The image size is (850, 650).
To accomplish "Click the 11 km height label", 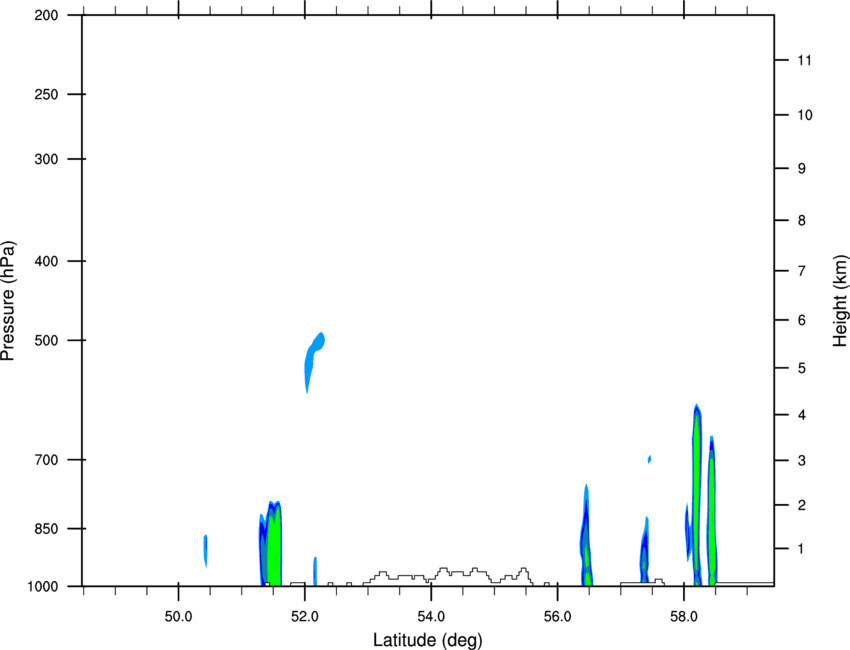I will point(804,60).
